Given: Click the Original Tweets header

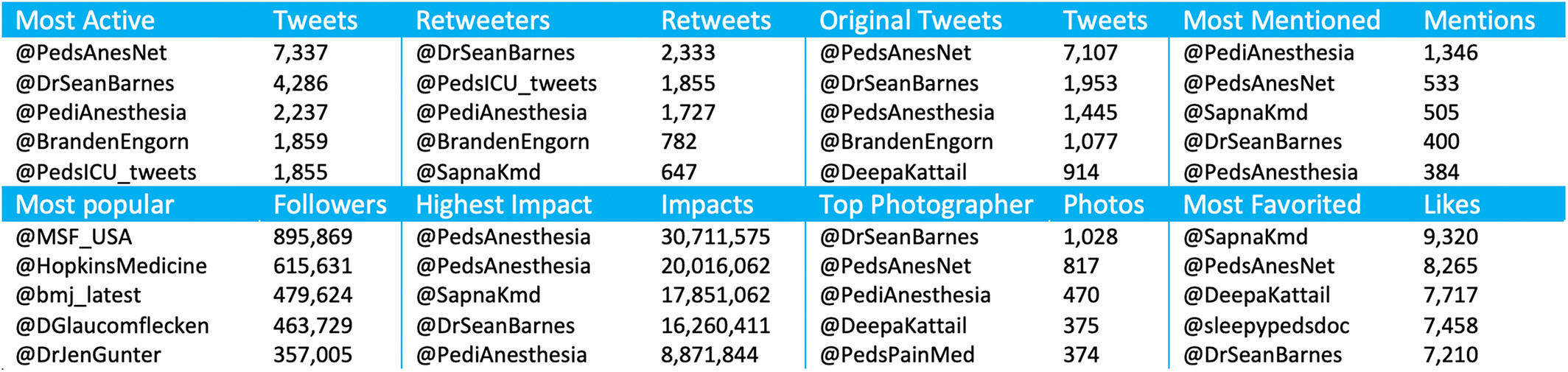Looking at the screenshot, I should point(911,21).
